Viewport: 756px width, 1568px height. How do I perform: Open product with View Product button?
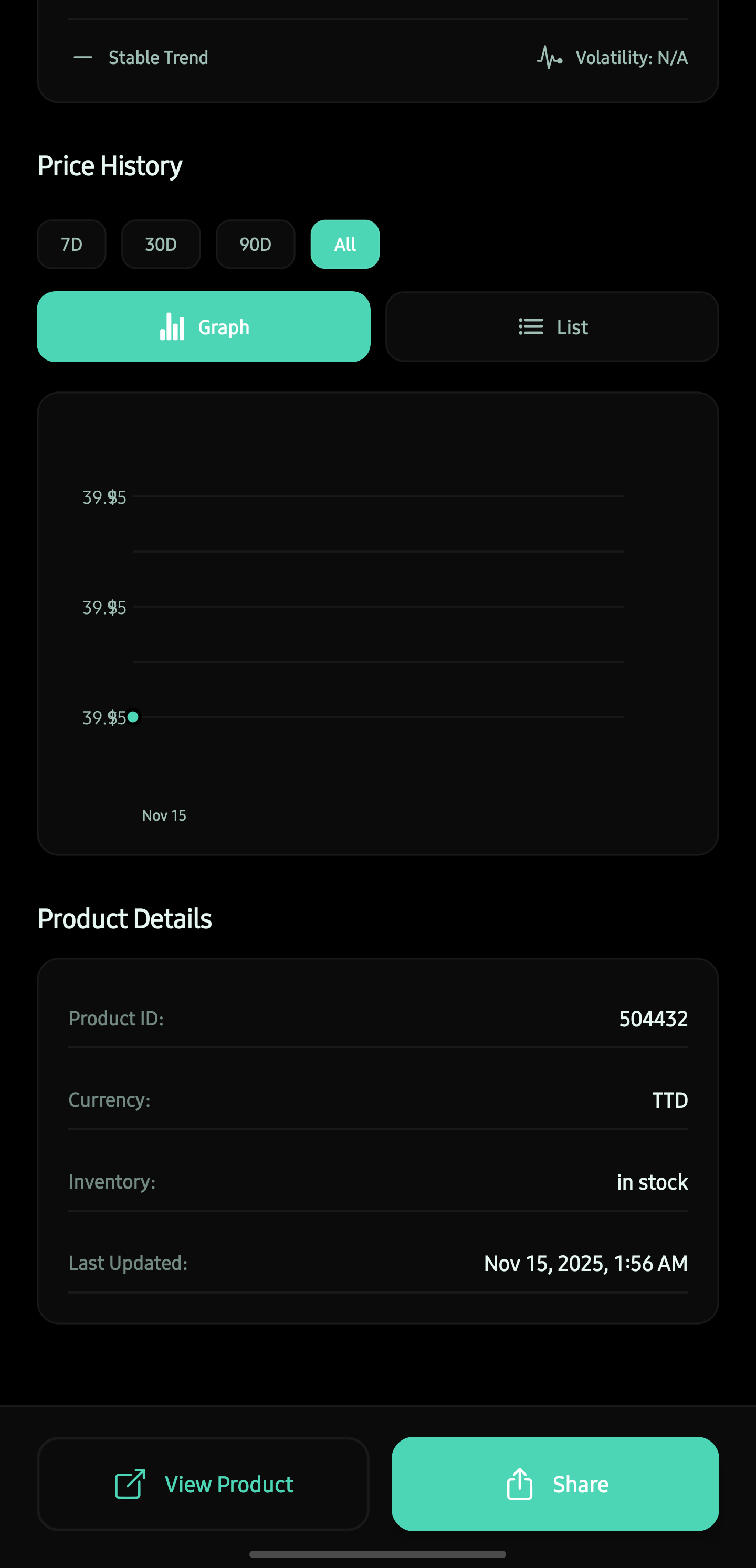[204, 1484]
